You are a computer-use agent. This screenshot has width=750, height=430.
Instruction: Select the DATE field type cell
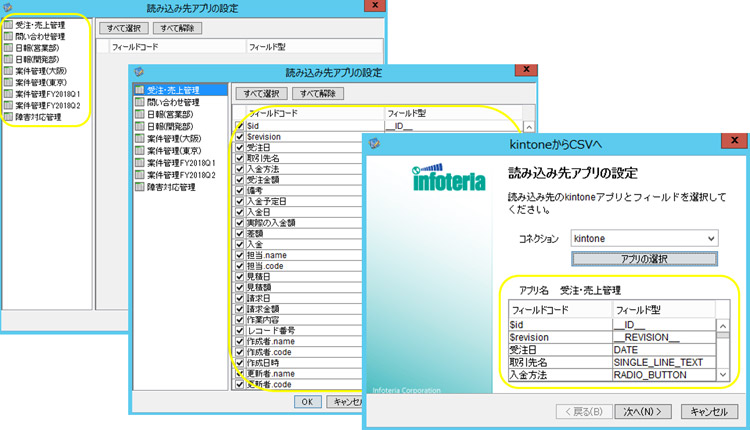(664, 350)
